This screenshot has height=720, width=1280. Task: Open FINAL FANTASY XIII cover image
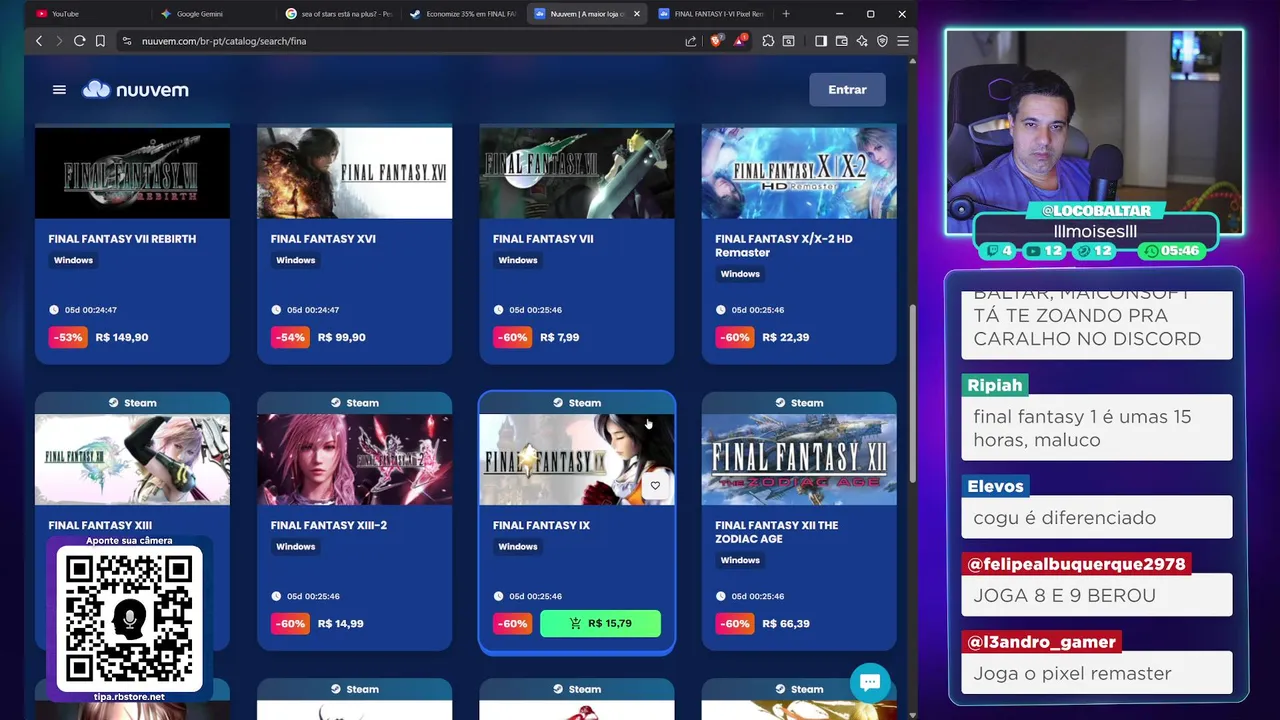click(x=132, y=459)
